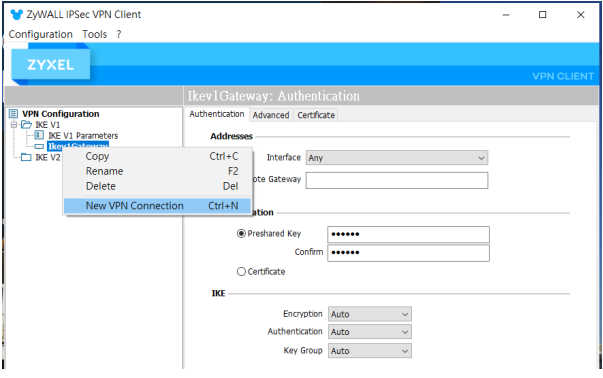Image resolution: width=603 pixels, height=378 pixels.
Task: Switch to the Advanced tab
Action: 271,115
